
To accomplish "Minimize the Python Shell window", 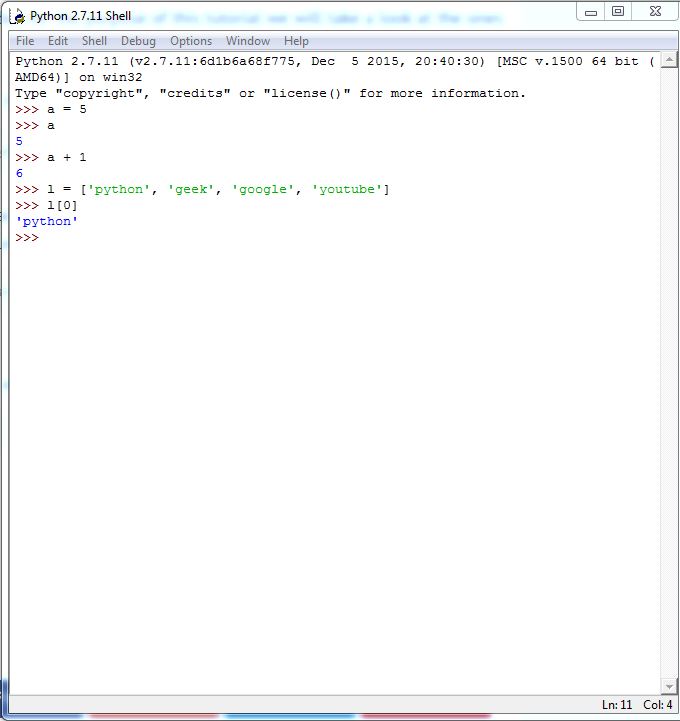I will pos(591,12).
